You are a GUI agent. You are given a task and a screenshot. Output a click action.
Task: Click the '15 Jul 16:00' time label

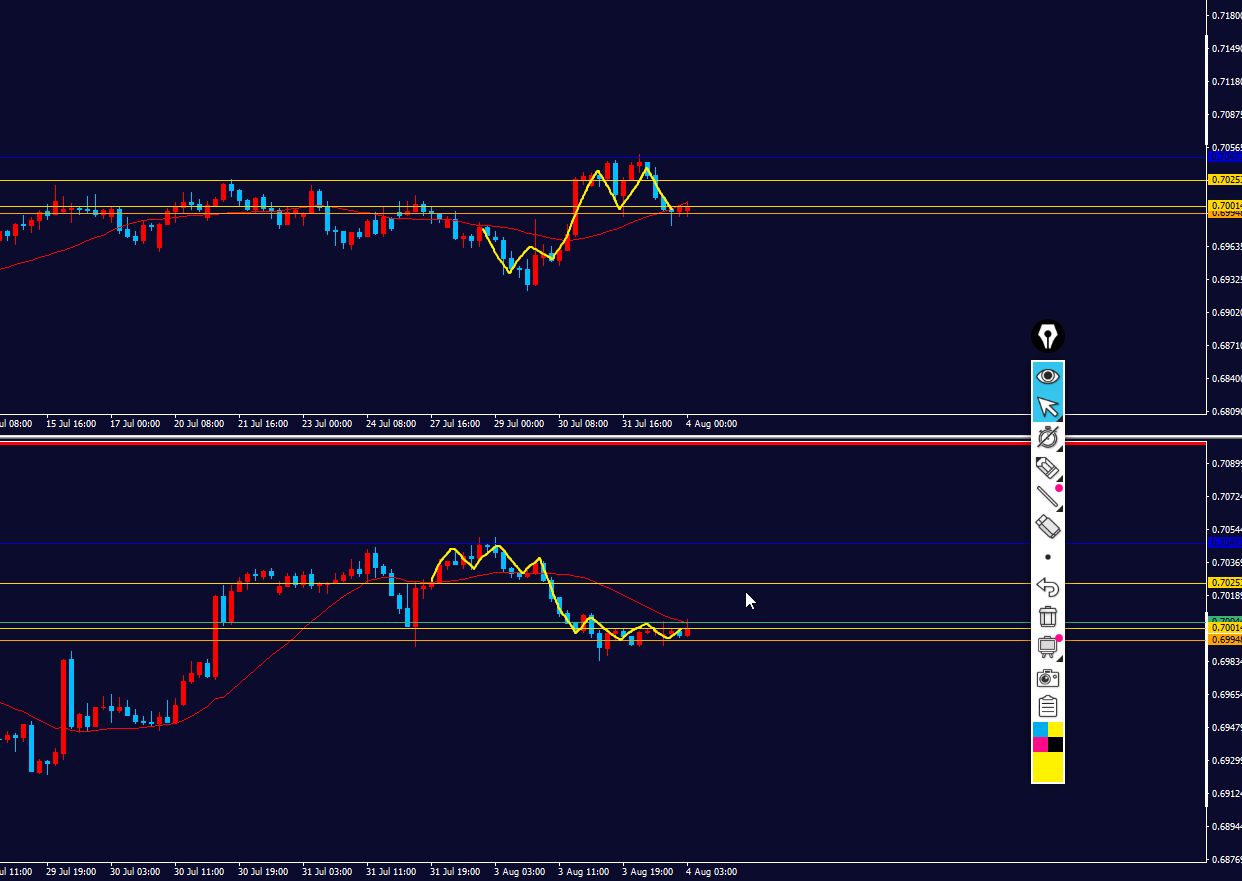click(x=72, y=424)
